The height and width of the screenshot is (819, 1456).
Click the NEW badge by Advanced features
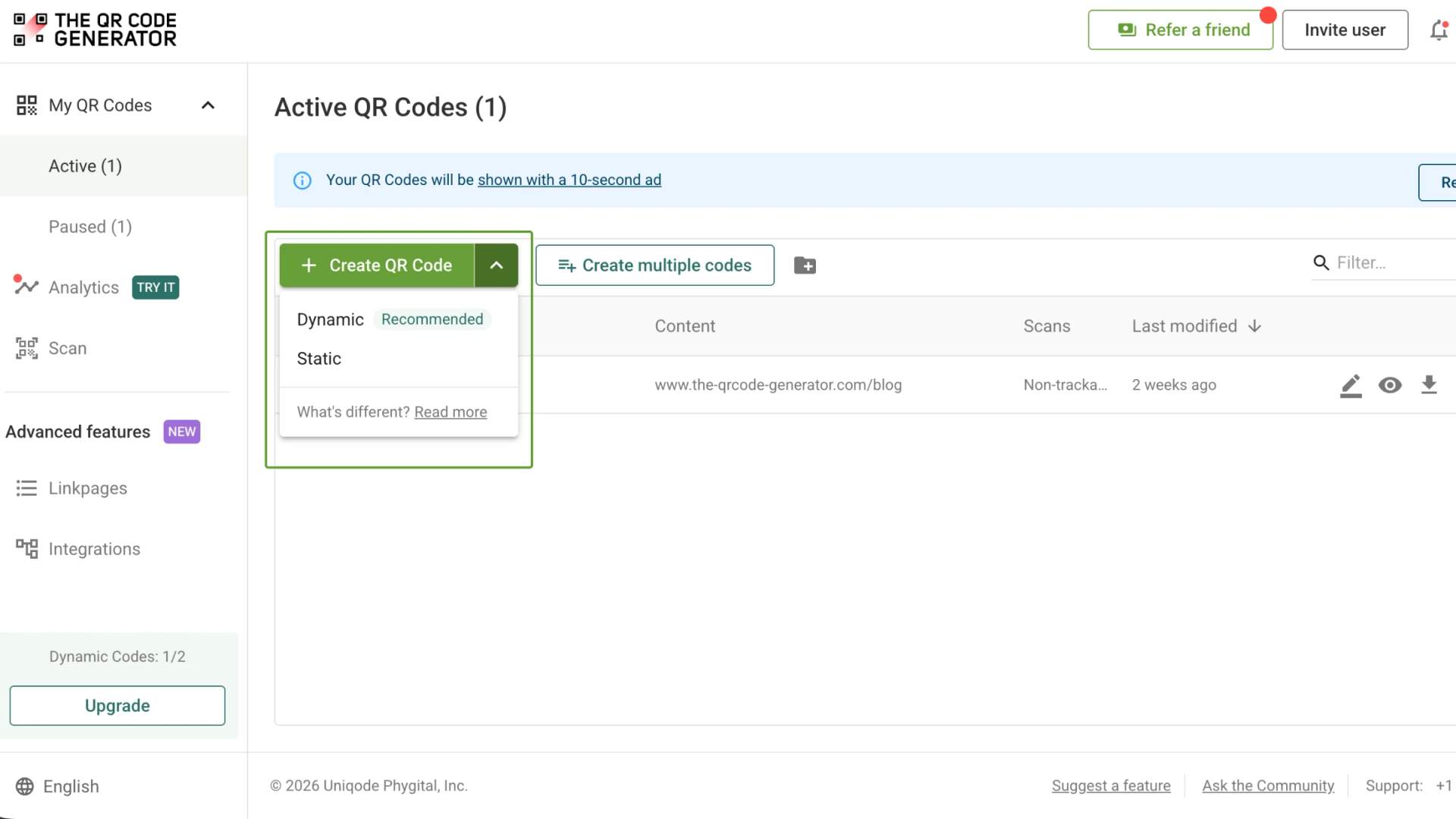coord(182,431)
